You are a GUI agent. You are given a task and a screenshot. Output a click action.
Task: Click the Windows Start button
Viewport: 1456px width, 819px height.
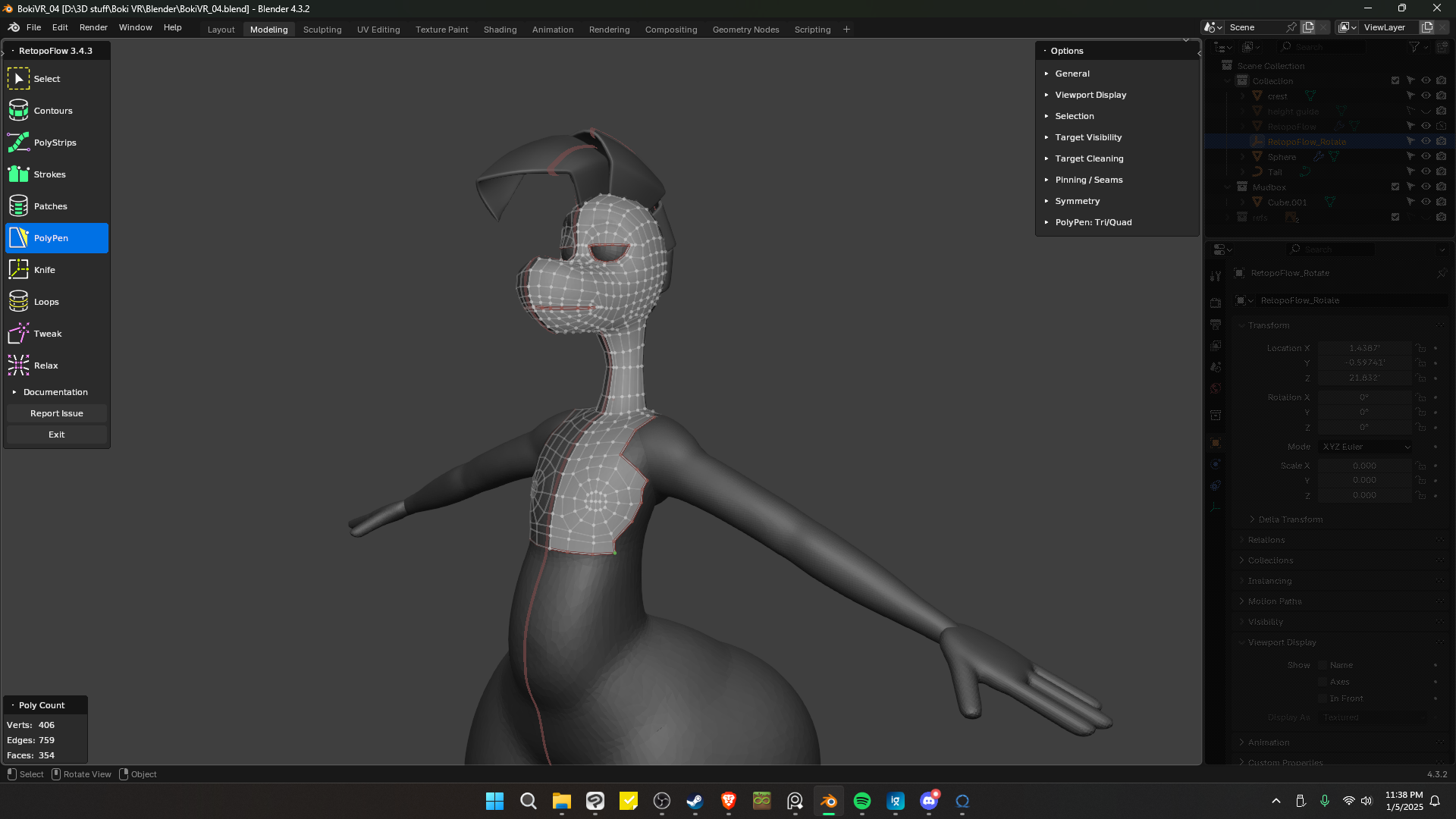[494, 801]
